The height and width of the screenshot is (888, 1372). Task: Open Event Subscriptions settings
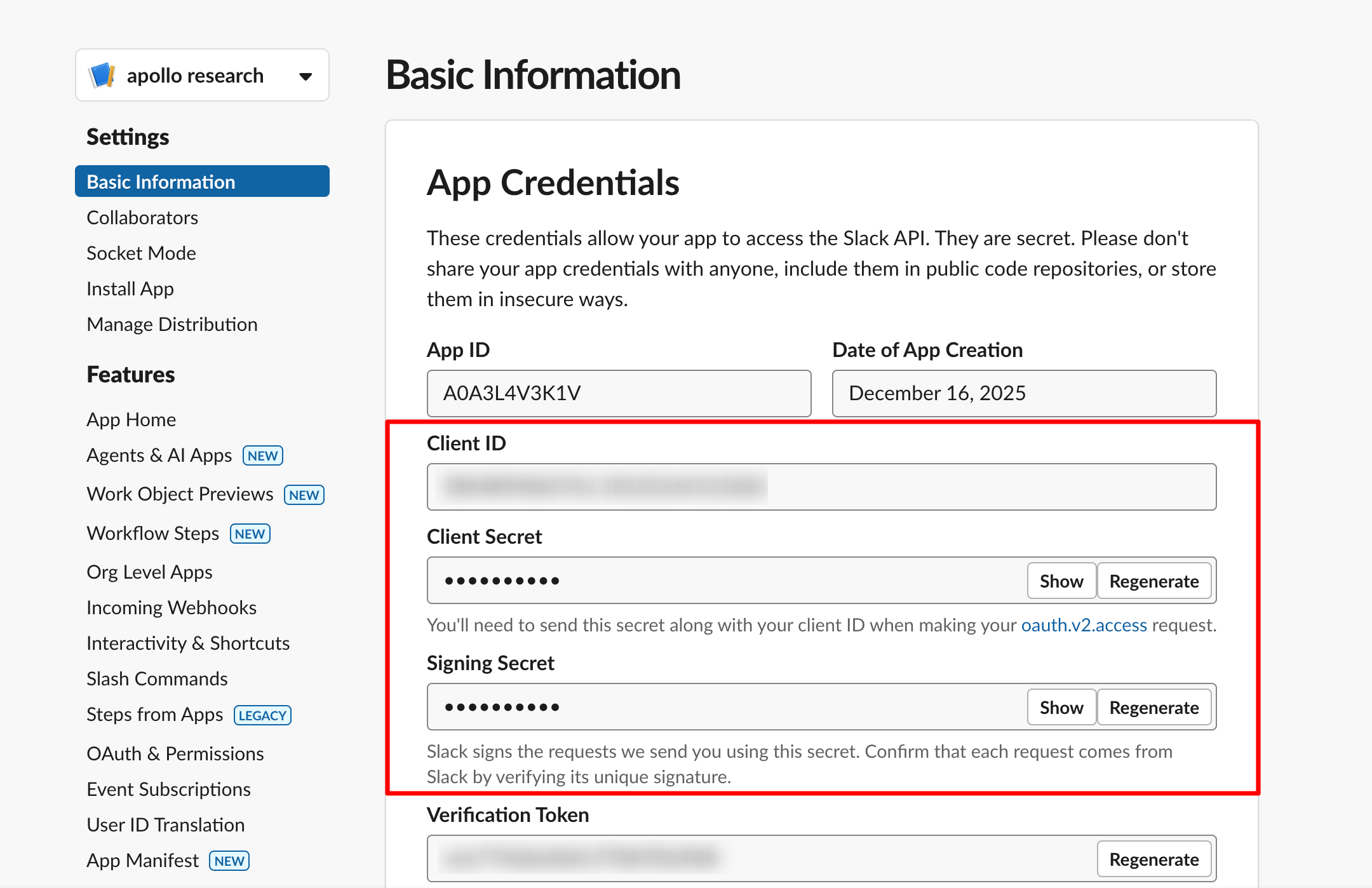(168, 789)
